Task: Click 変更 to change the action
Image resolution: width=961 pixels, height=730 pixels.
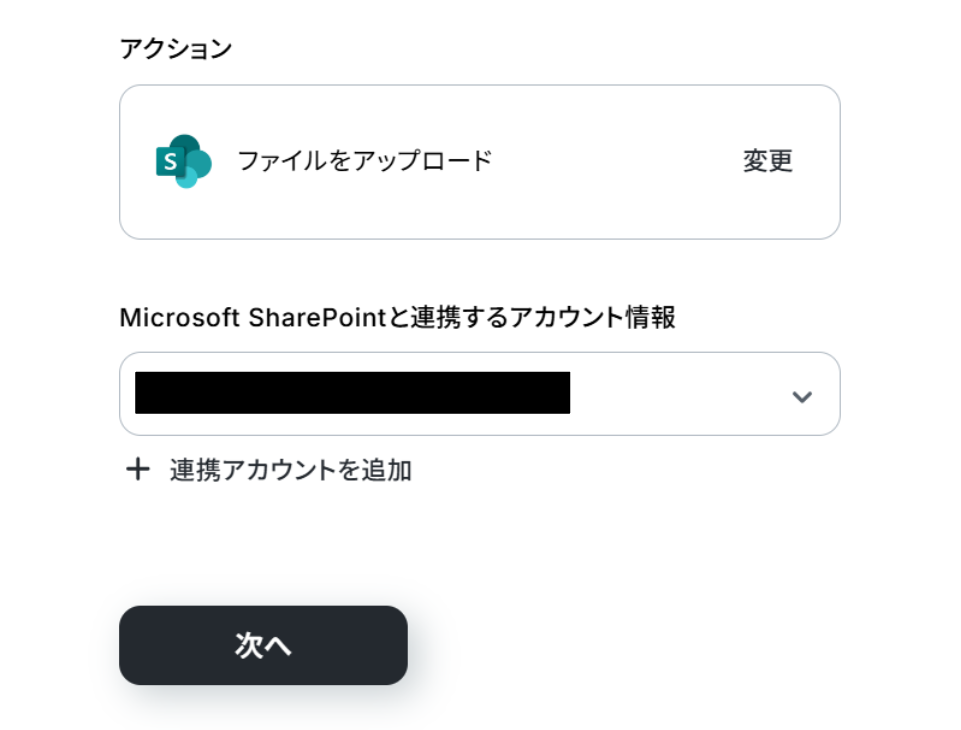Action: click(767, 161)
